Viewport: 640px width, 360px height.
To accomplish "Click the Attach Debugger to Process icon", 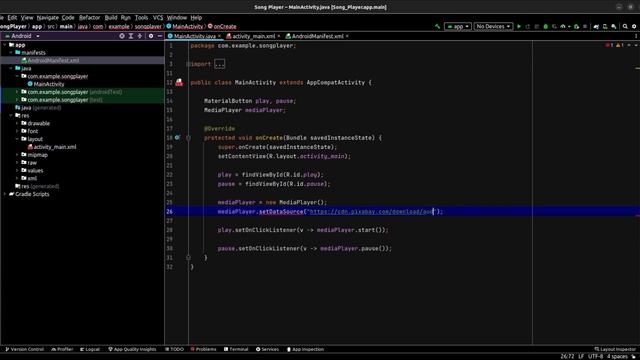I will click(576, 27).
